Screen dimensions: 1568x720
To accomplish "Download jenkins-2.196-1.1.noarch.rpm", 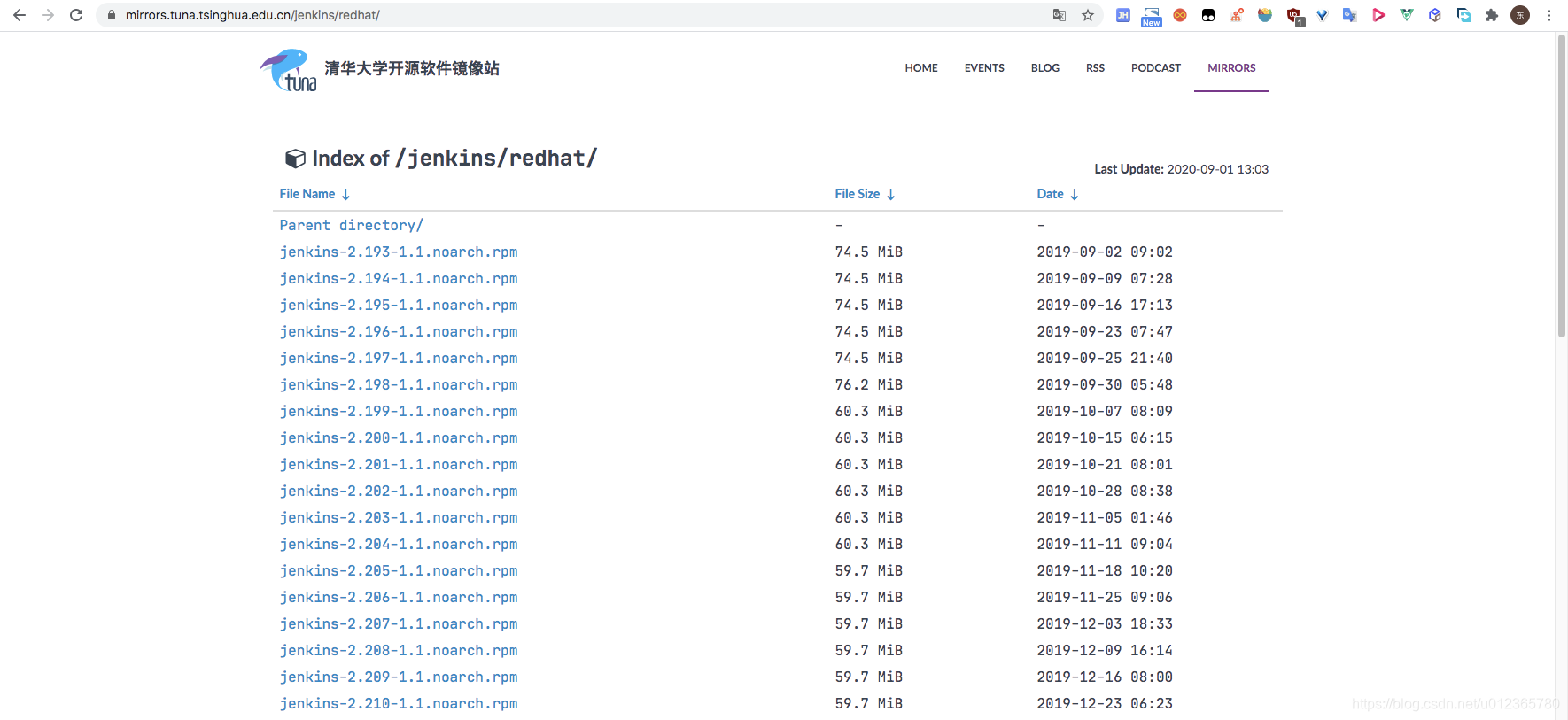I will click(399, 331).
